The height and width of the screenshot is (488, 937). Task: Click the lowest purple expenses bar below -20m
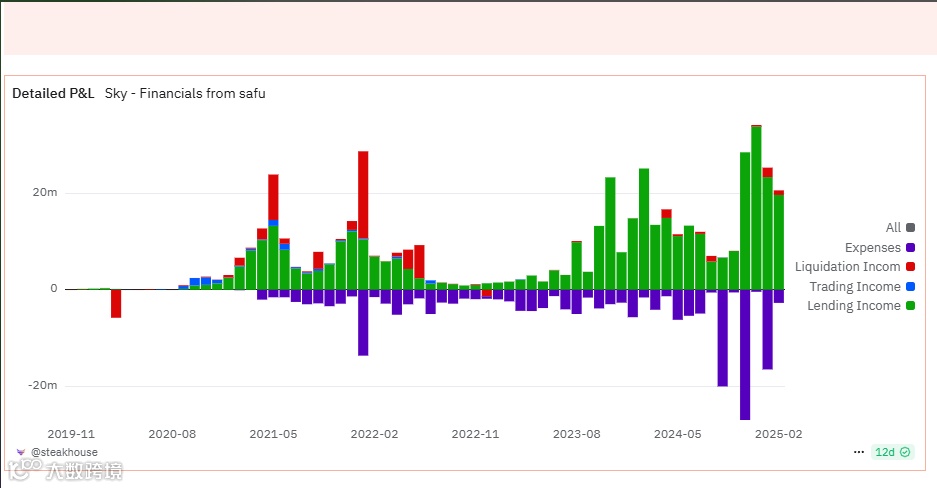click(x=745, y=355)
